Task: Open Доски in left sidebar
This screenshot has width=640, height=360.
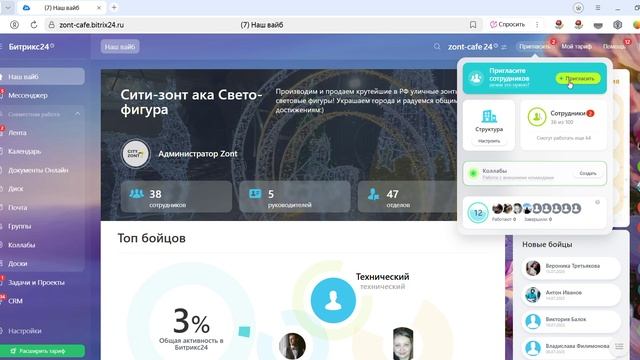Action: [18, 264]
